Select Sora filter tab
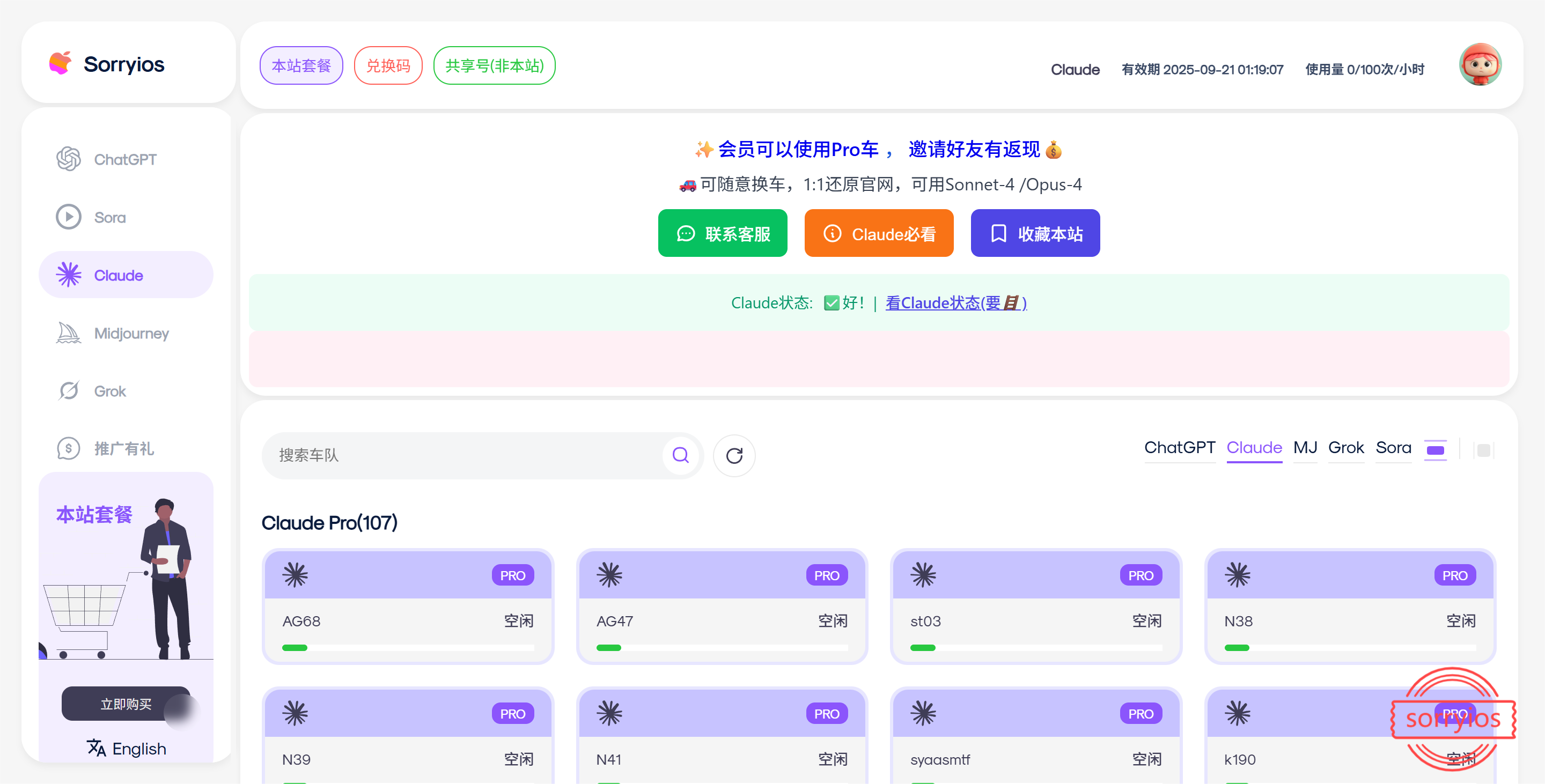This screenshot has width=1545, height=784. click(1393, 448)
